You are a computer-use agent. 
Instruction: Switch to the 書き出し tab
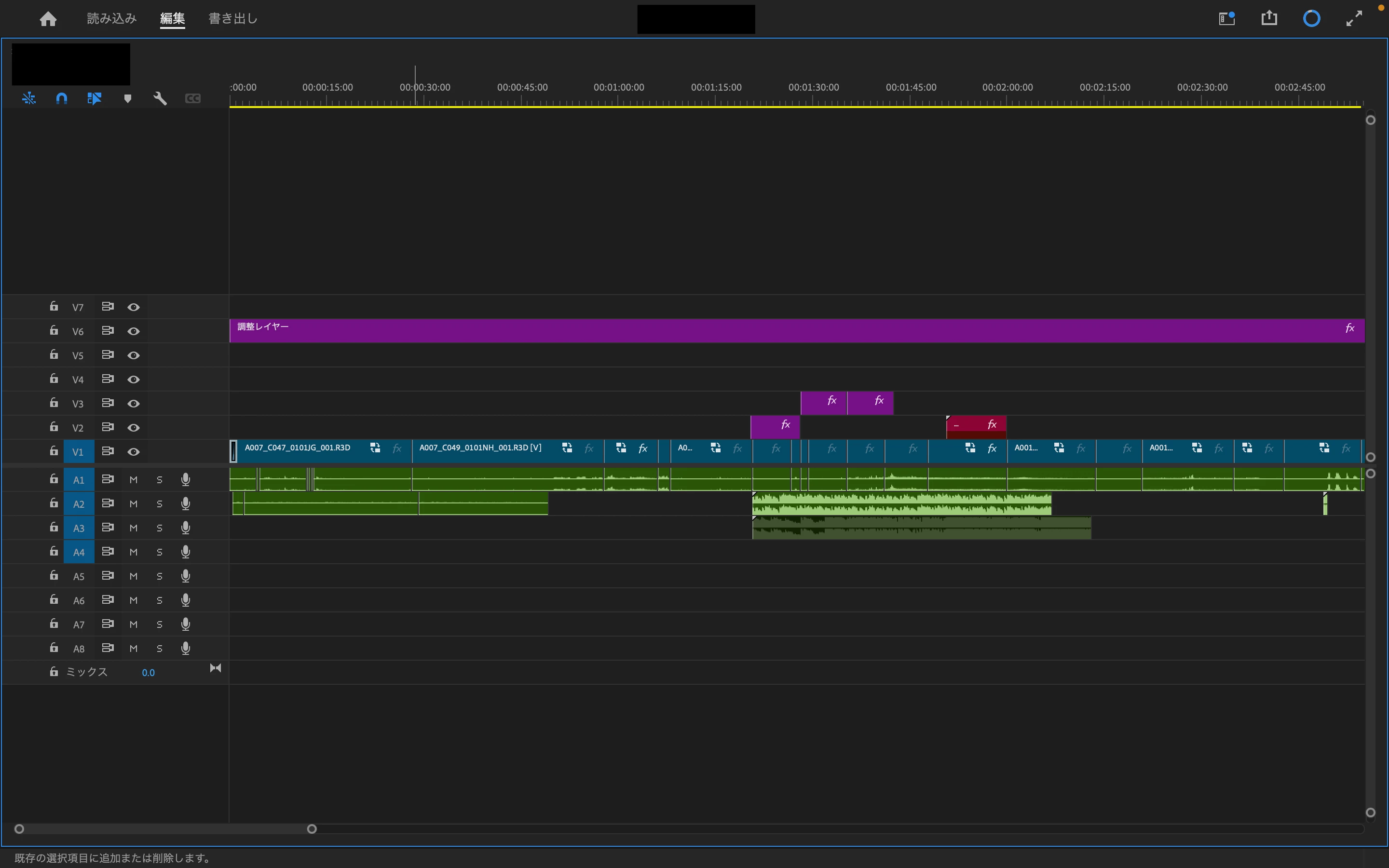pos(232,18)
